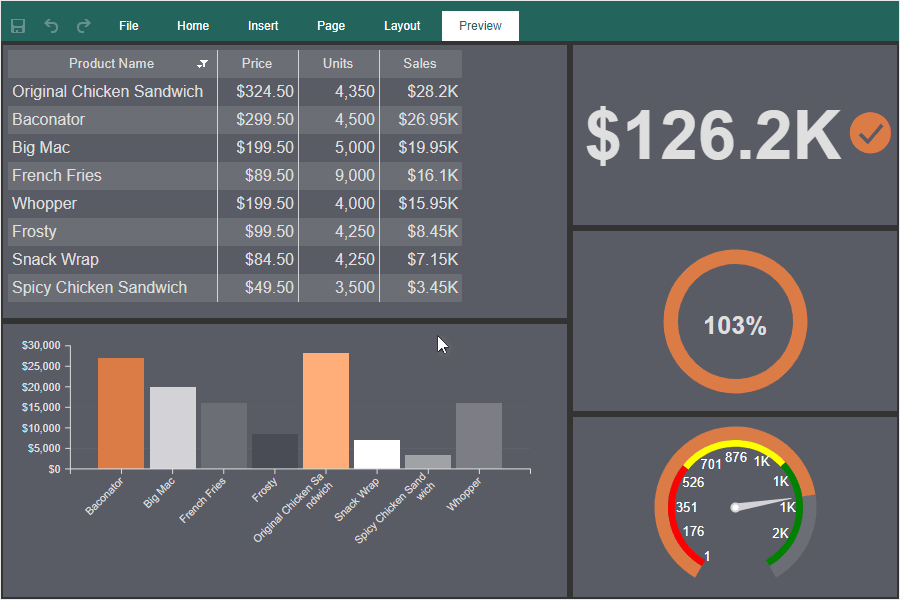
Task: Click the 9,000 units cell
Action: click(339, 176)
